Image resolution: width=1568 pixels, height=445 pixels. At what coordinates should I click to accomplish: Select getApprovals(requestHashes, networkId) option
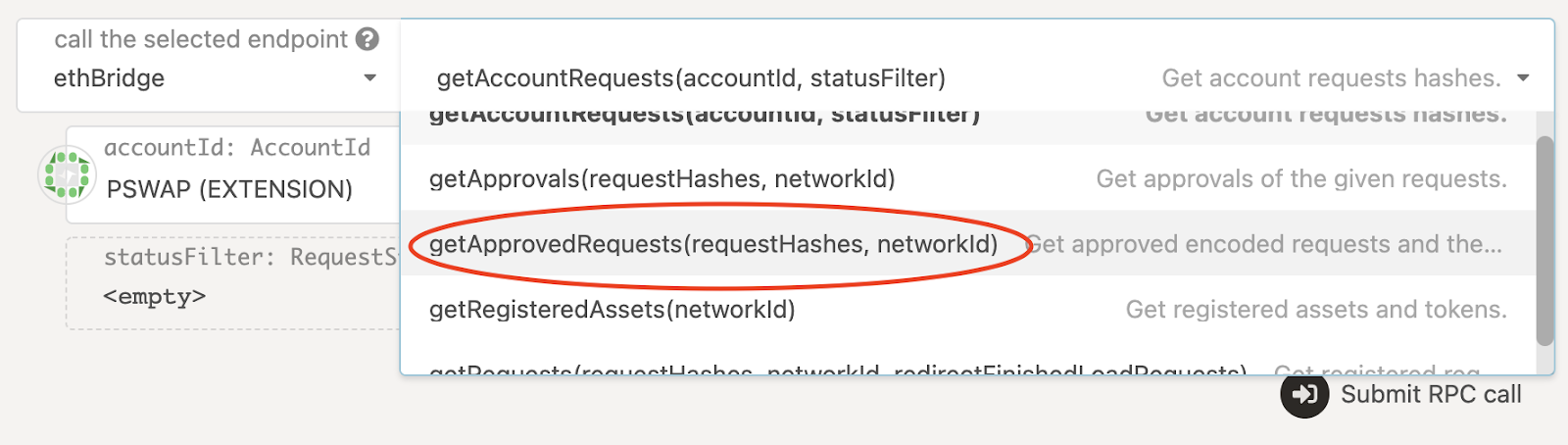968,178
